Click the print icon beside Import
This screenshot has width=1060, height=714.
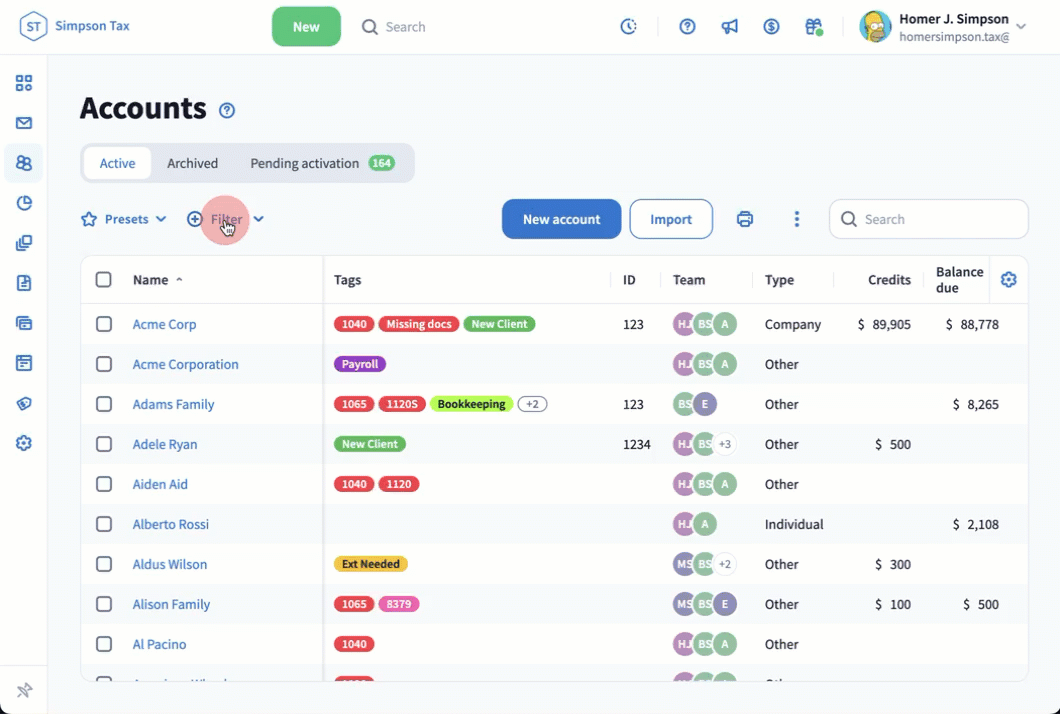744,219
